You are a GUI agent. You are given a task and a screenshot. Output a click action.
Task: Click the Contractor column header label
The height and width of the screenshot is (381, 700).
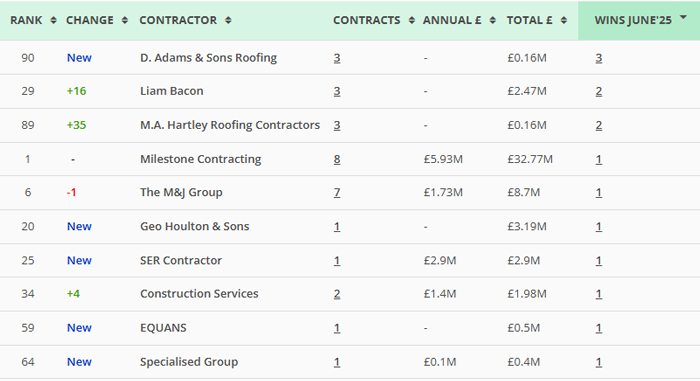click(x=178, y=21)
